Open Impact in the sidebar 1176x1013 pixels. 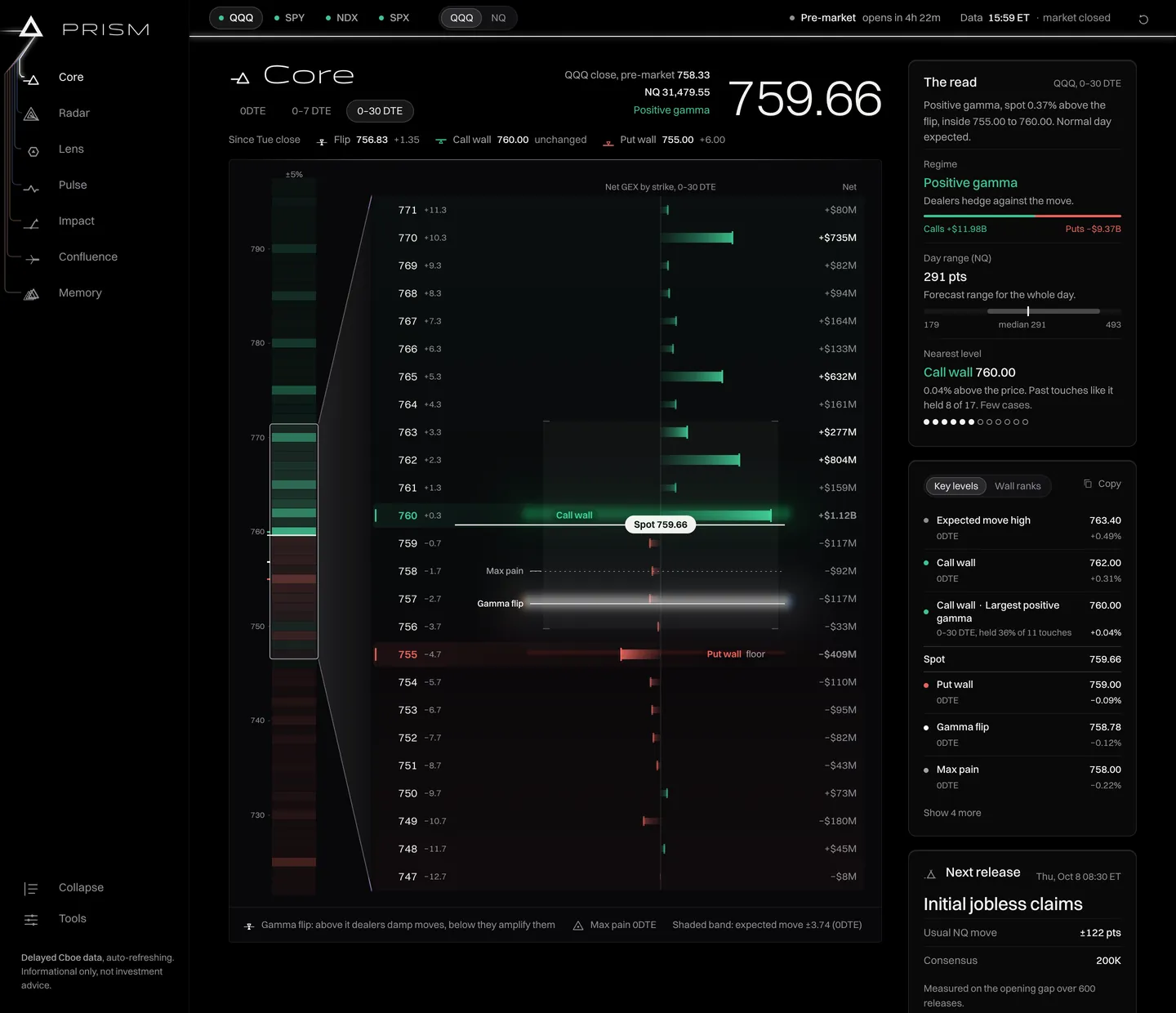(x=77, y=221)
